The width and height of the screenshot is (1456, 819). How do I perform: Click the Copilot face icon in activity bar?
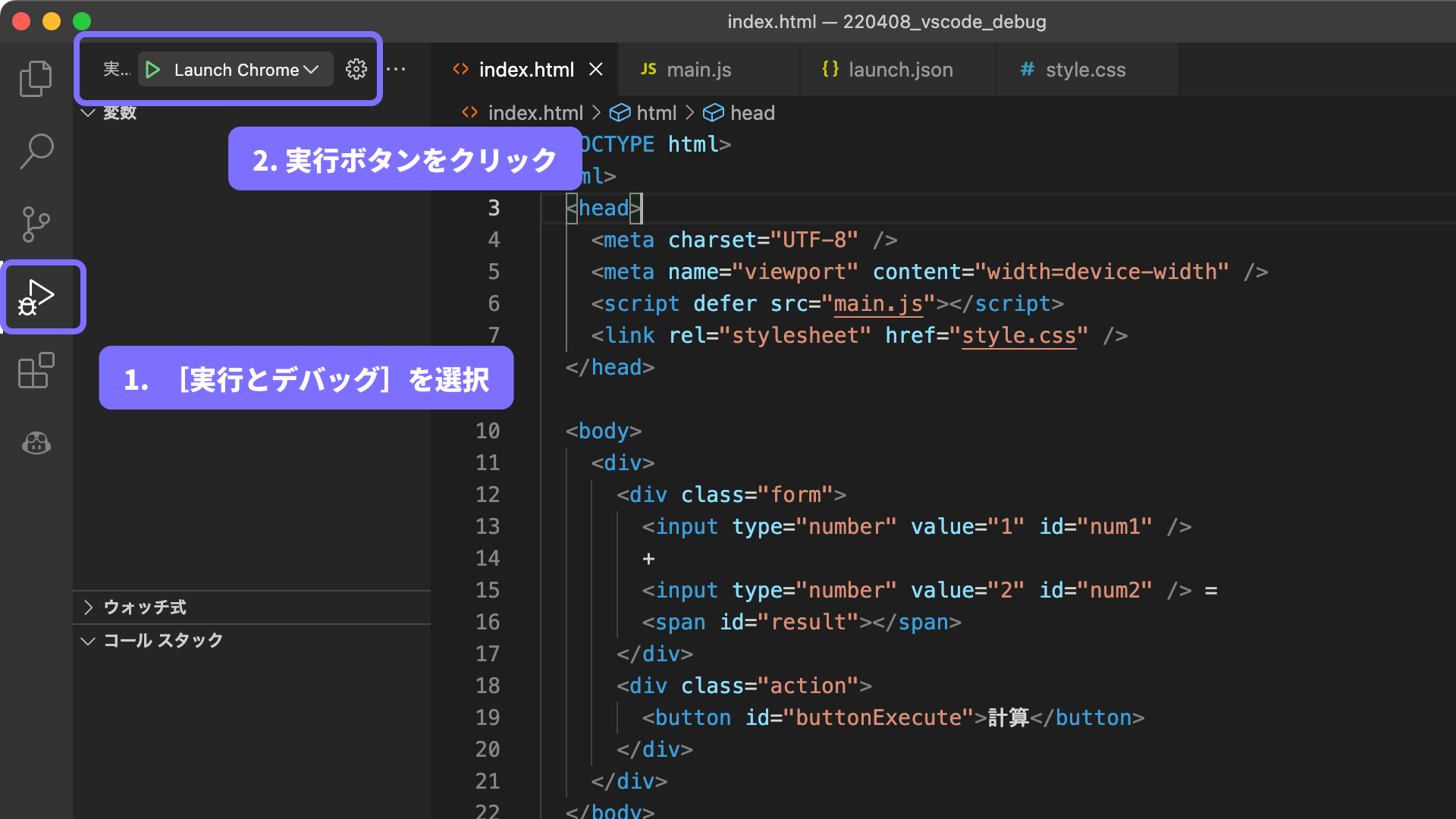point(36,443)
